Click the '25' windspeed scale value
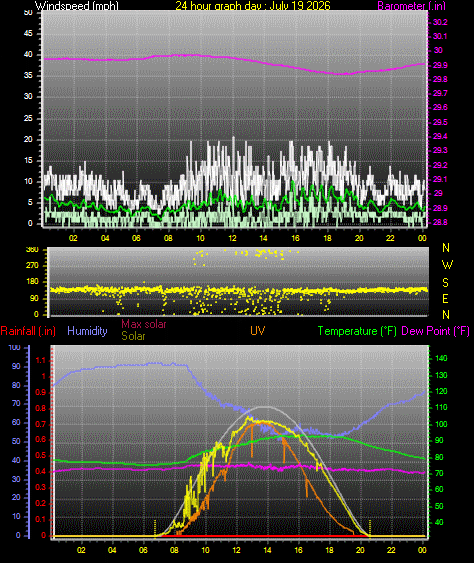474x563 pixels. (28, 118)
